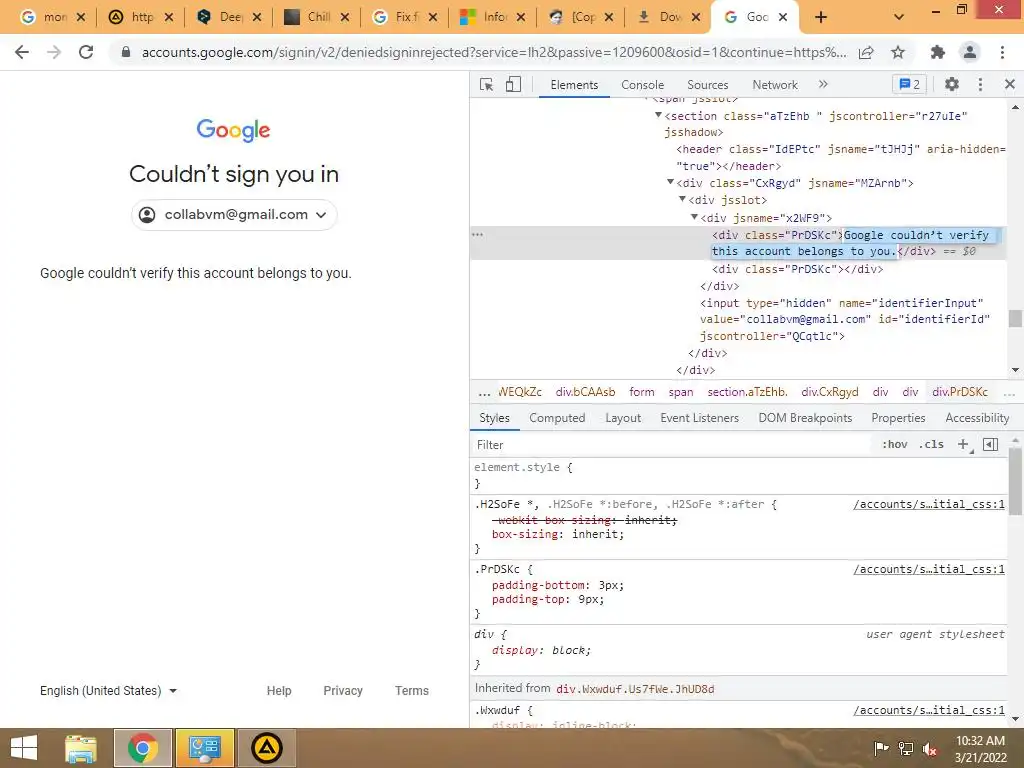Open the Chrome extensions puzzle icon
The height and width of the screenshot is (768, 1024).
coord(938,52)
